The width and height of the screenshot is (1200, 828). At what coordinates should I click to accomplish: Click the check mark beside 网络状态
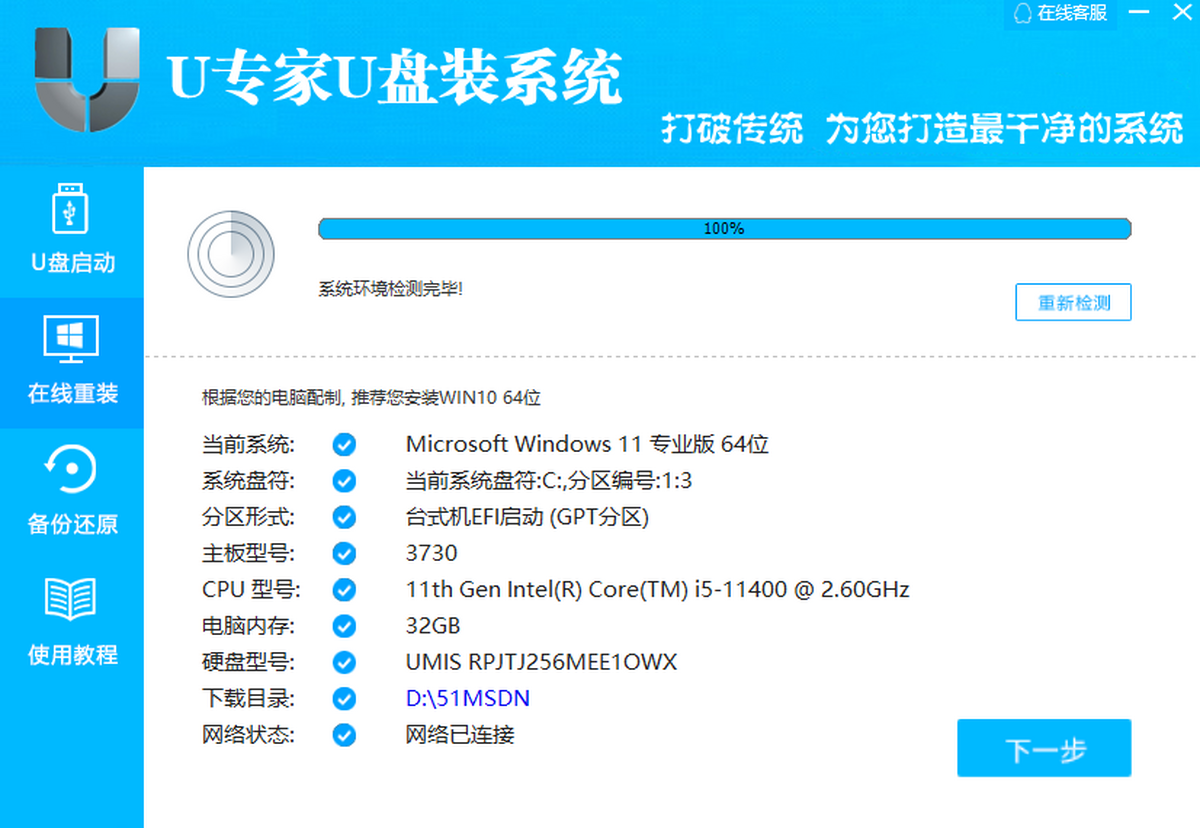(x=344, y=735)
